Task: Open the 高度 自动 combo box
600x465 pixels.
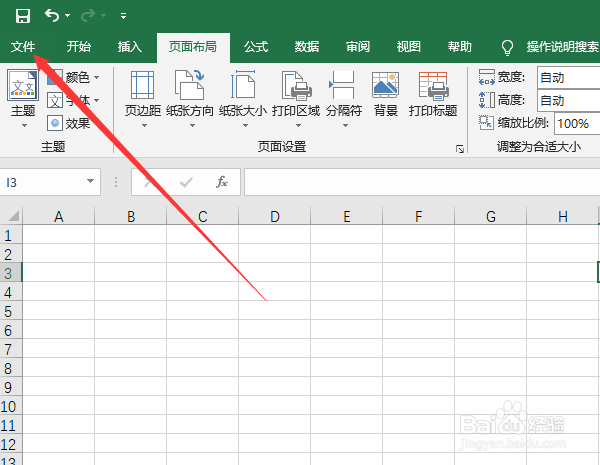Action: tap(568, 101)
